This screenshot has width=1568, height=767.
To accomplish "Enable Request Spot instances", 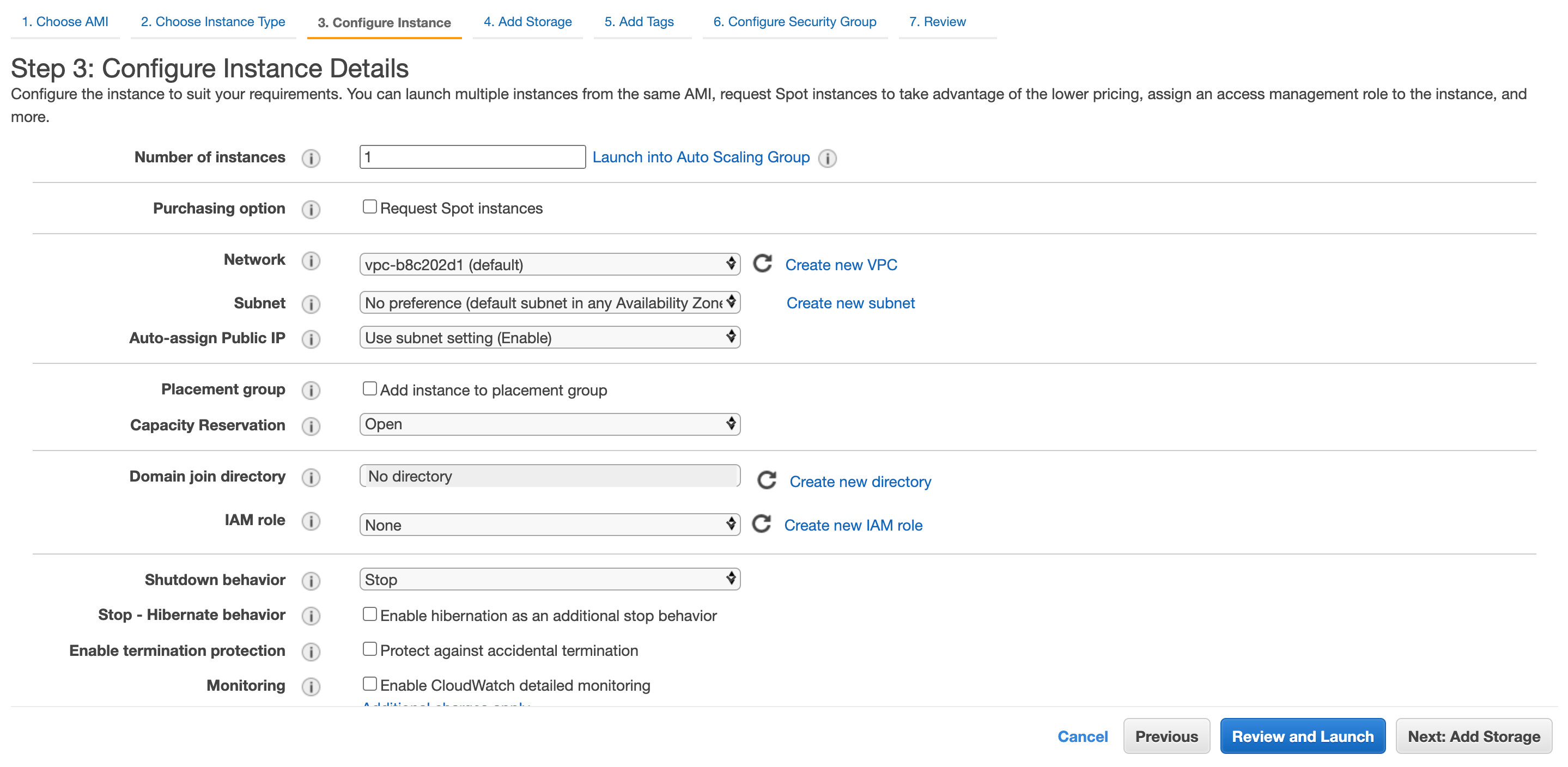I will click(369, 206).
